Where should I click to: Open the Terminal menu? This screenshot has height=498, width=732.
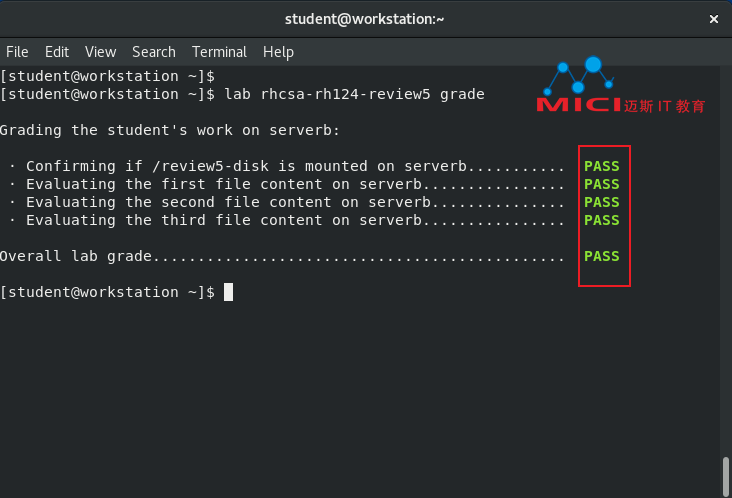(x=219, y=52)
